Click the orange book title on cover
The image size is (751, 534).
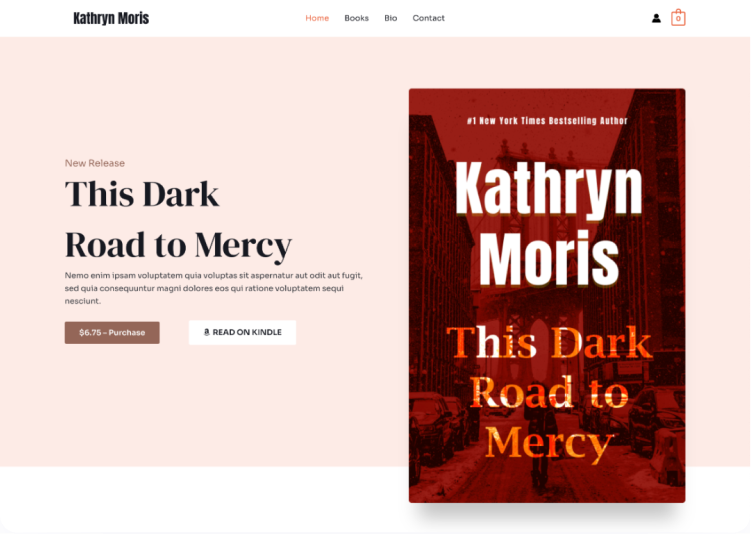tap(549, 393)
